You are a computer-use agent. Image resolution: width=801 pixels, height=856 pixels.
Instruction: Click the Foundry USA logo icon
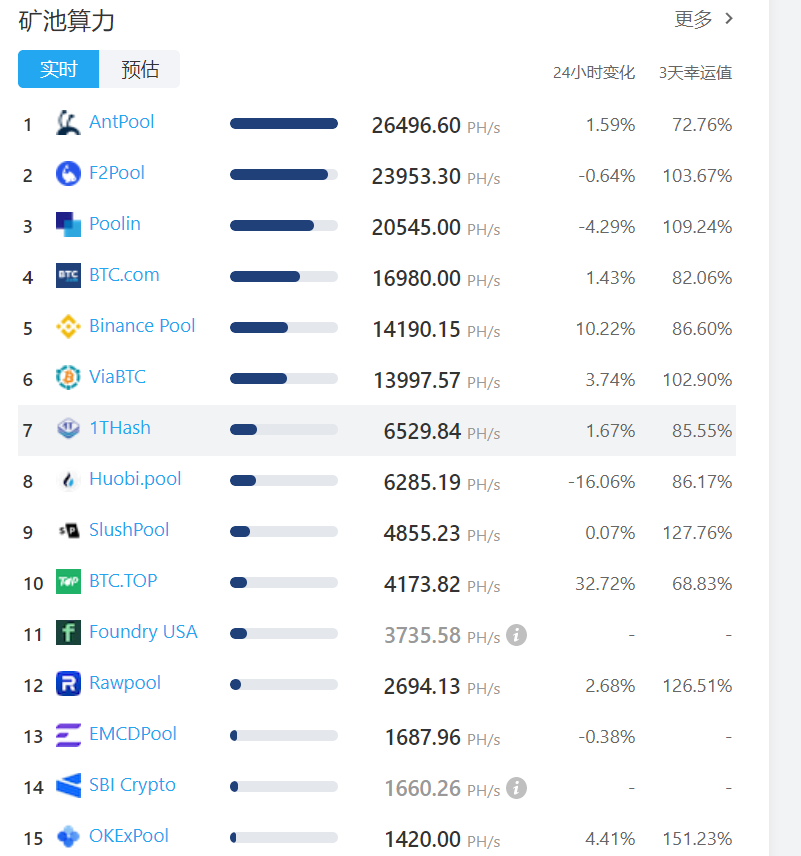(66, 632)
